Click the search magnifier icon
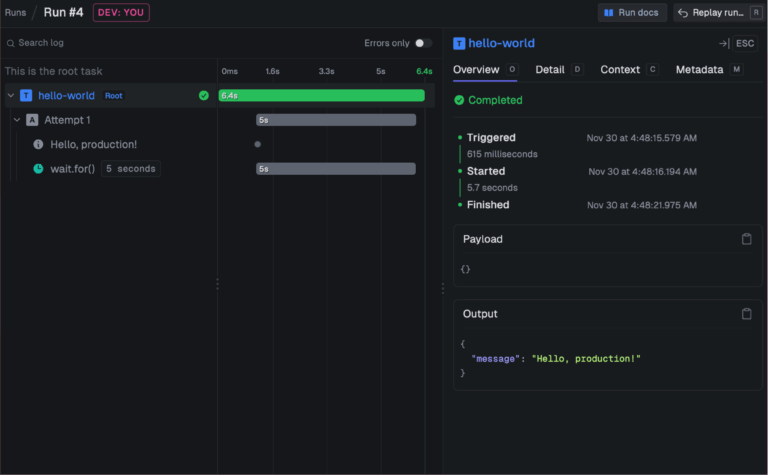The width and height of the screenshot is (768, 475). tap(10, 43)
